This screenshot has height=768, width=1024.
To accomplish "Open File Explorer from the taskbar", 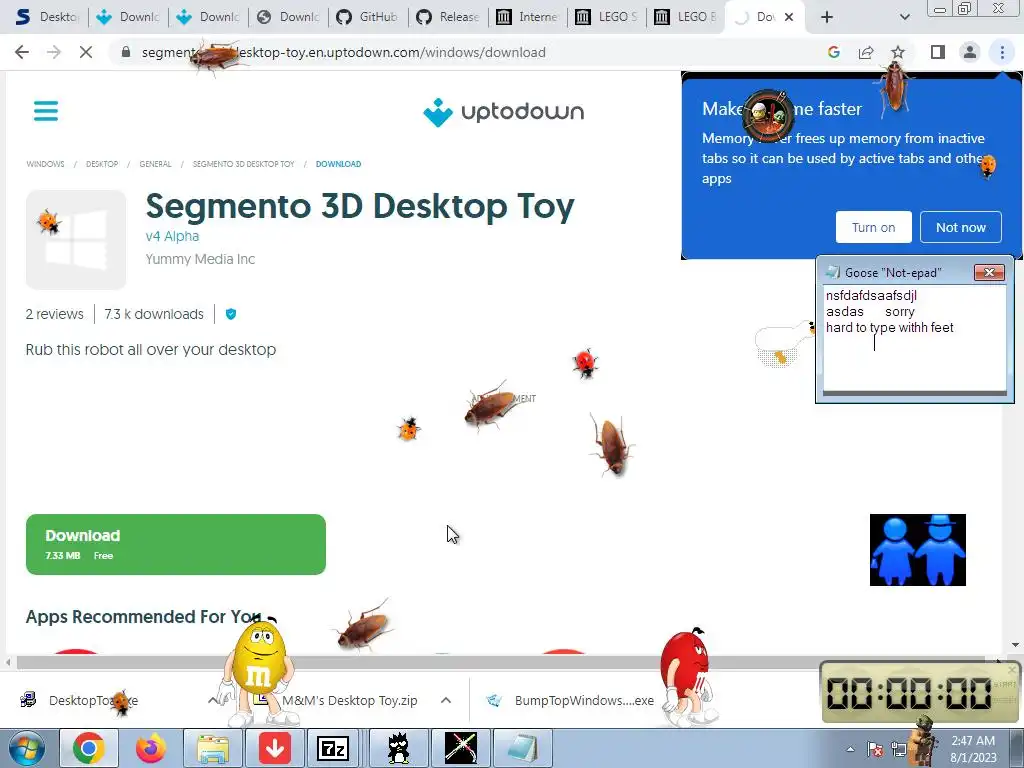I will click(x=213, y=748).
